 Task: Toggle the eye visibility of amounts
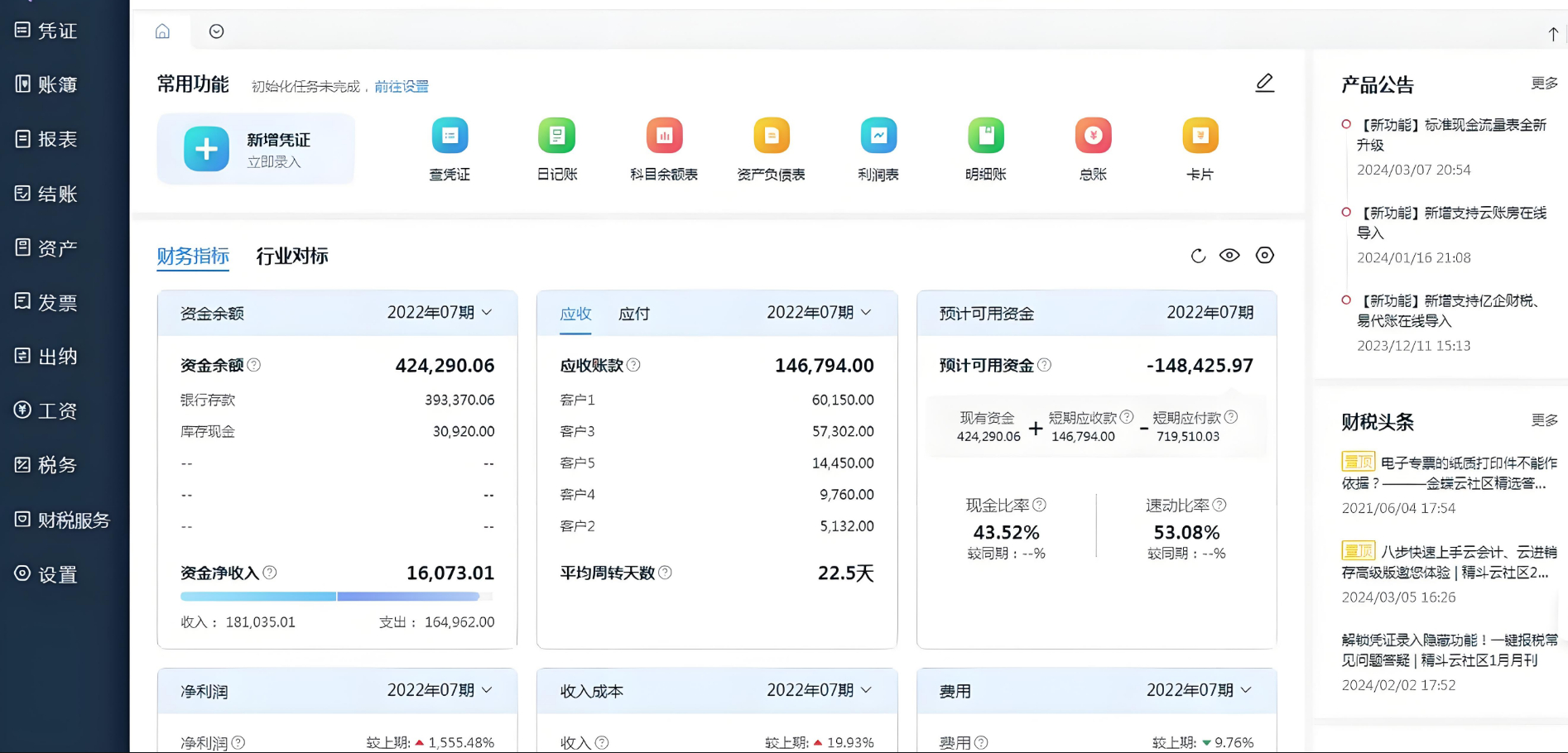pyautogui.click(x=1229, y=255)
